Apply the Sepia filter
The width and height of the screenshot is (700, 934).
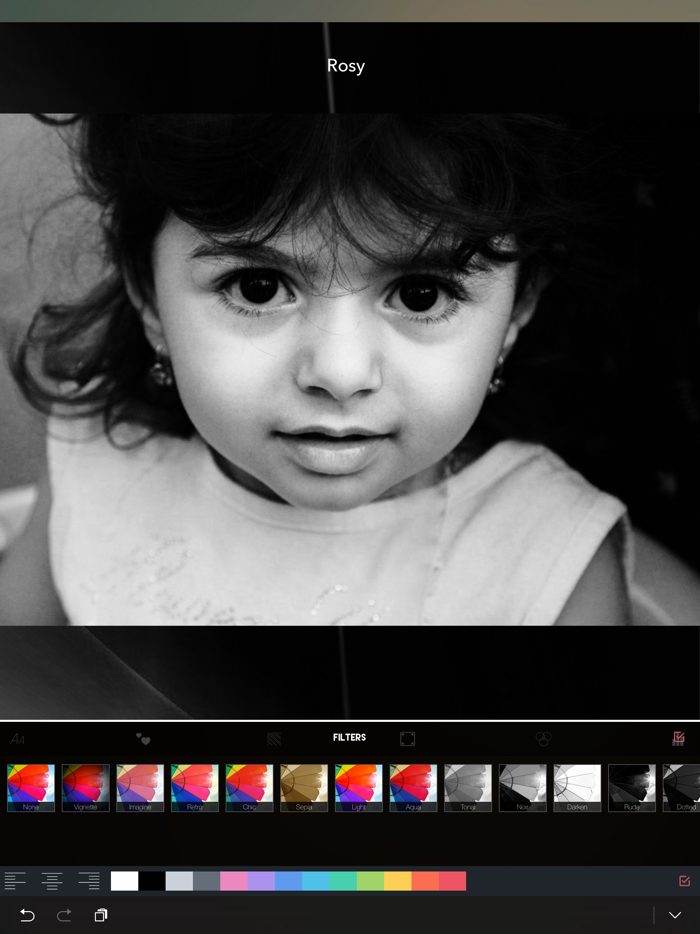(304, 788)
